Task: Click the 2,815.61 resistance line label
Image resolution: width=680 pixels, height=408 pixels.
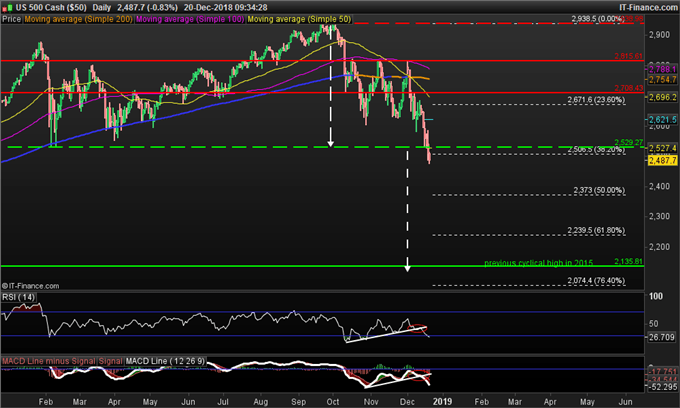Action: pyautogui.click(x=628, y=56)
